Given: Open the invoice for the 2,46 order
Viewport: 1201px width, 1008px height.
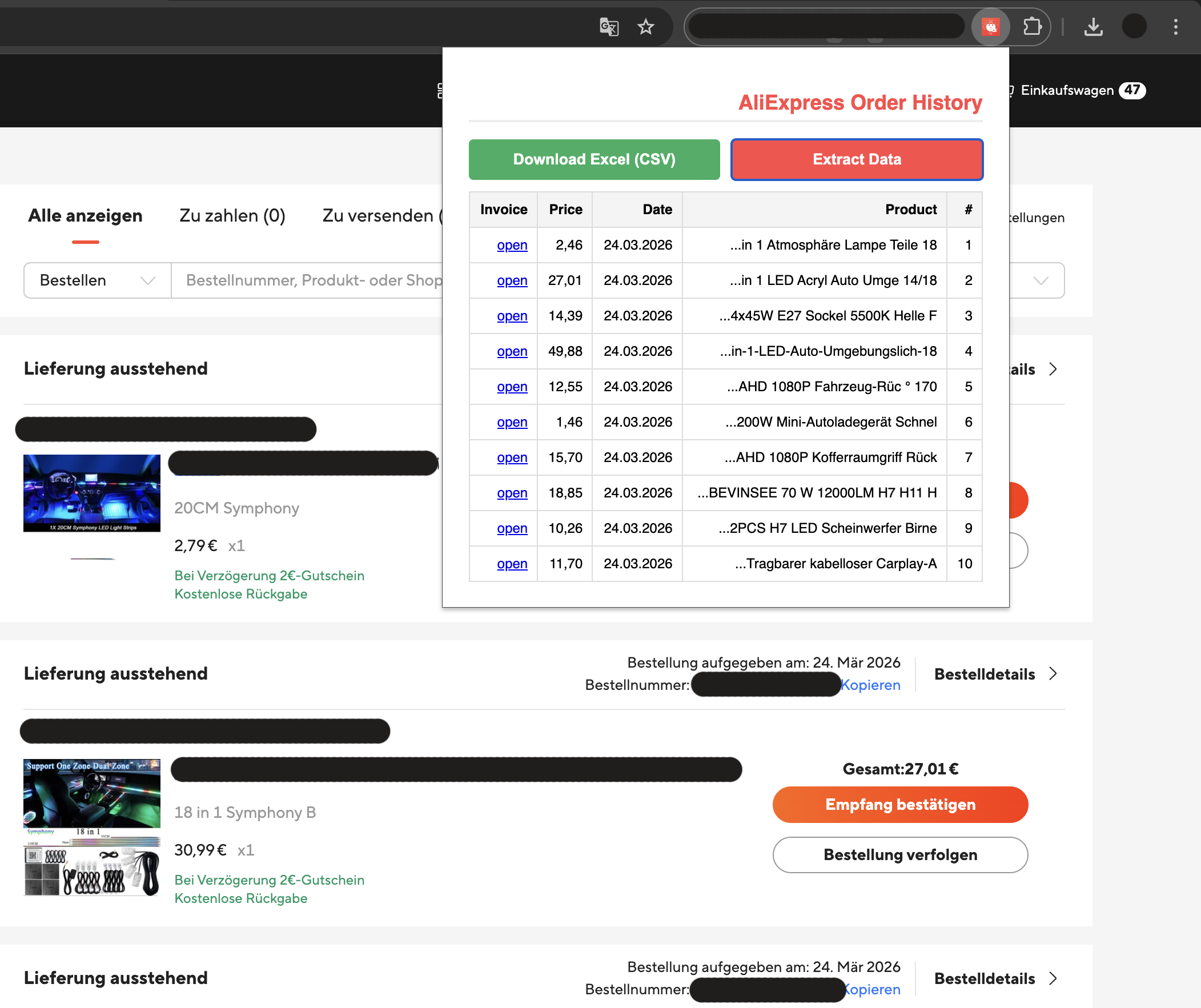Looking at the screenshot, I should pyautogui.click(x=512, y=245).
